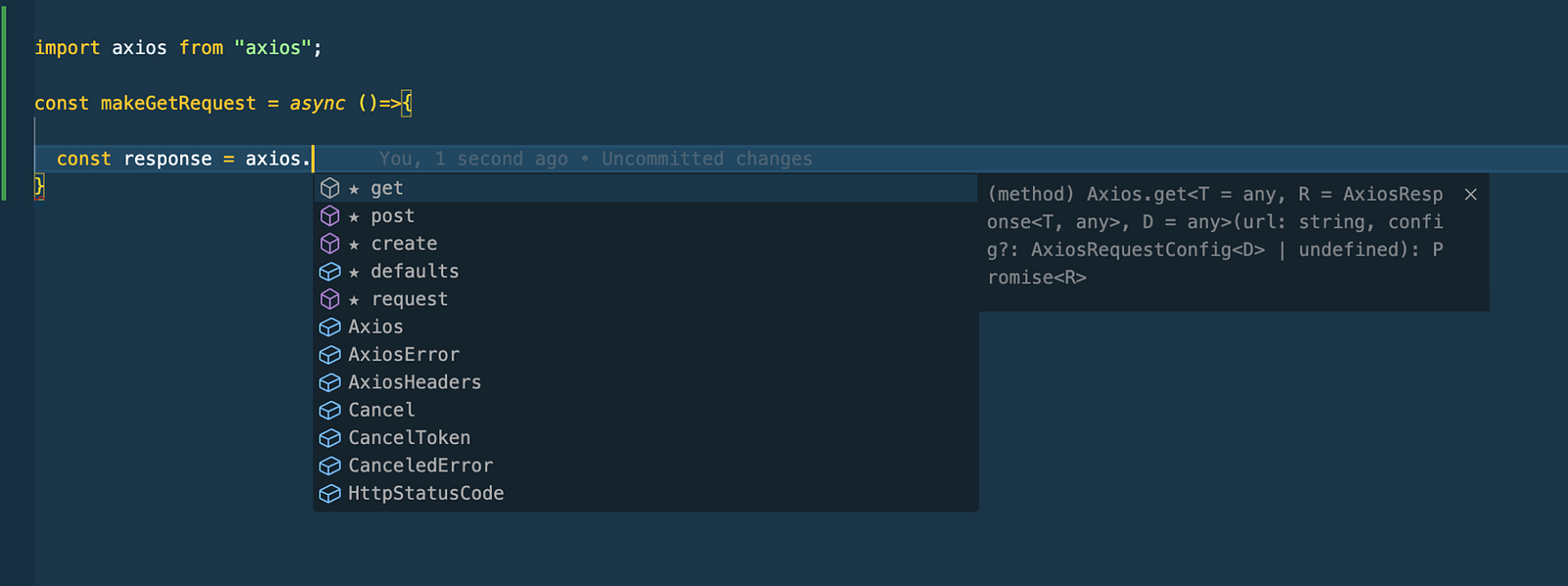Select CancelToken in the suggestion list
Image resolution: width=1568 pixels, height=586 pixels.
(645, 438)
